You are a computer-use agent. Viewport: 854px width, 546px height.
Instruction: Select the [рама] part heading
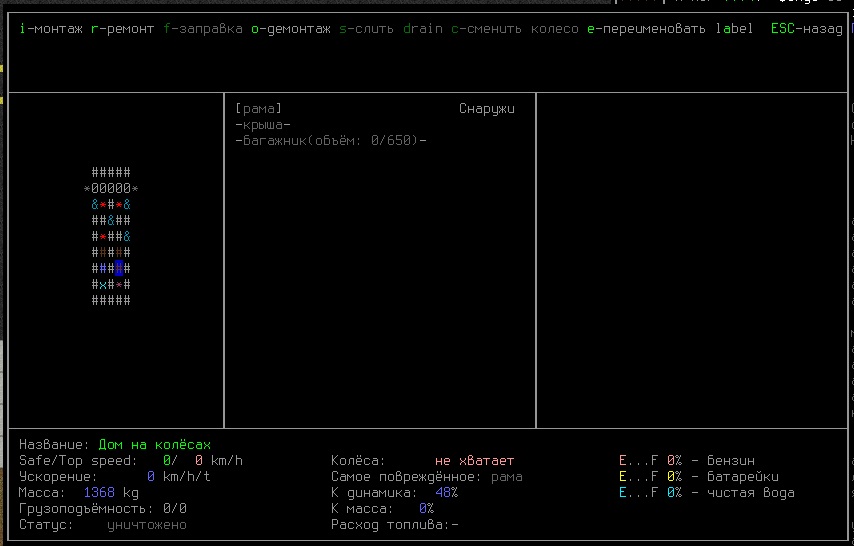[259, 108]
